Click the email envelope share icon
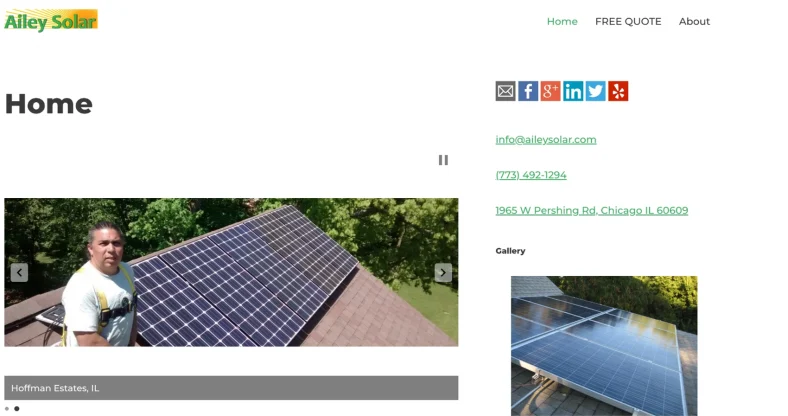 [x=505, y=91]
